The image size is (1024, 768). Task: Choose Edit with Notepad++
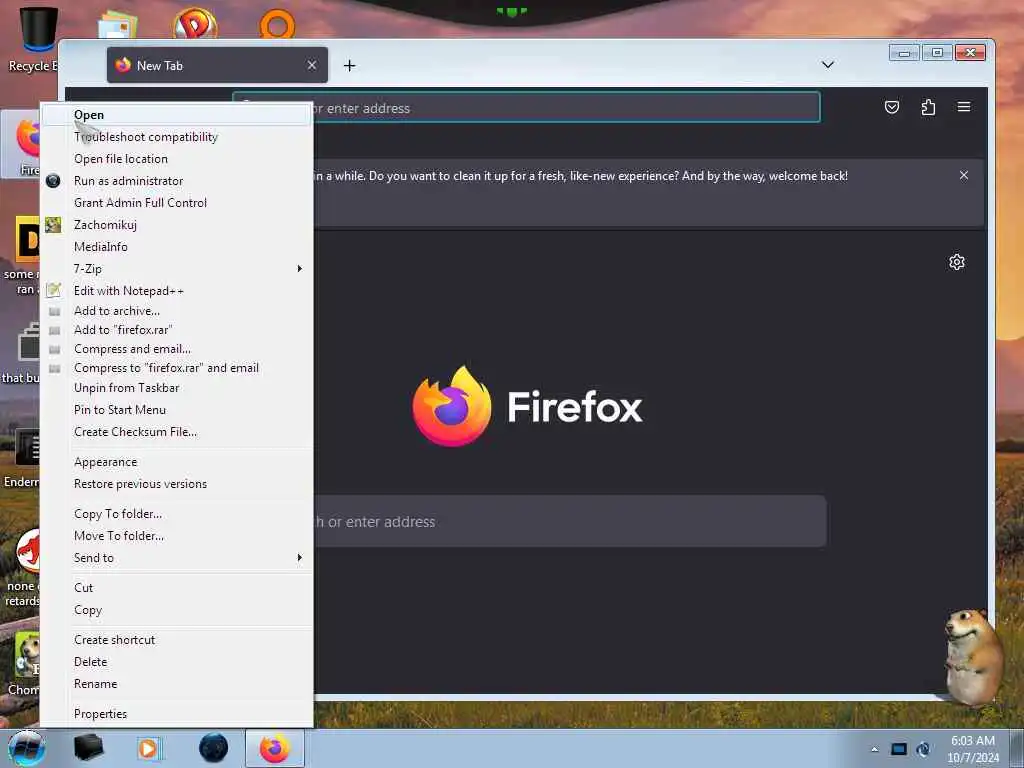click(176, 291)
